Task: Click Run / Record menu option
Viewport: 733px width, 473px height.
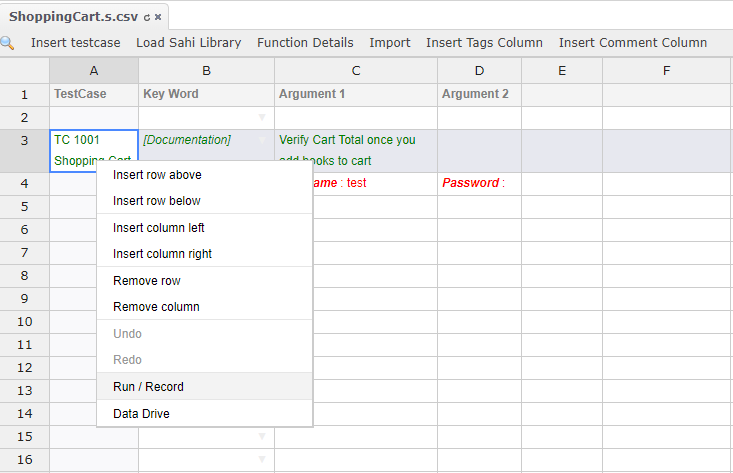Action: [x=148, y=387]
